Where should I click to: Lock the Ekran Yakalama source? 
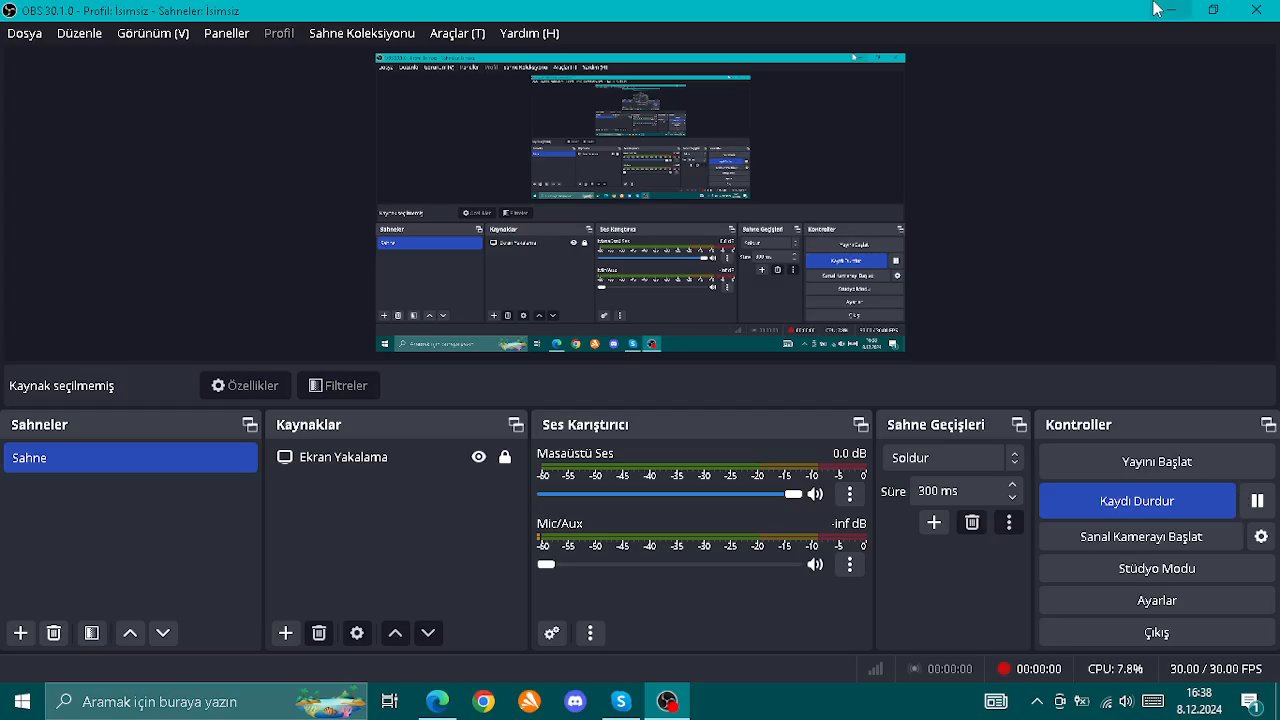coord(505,457)
